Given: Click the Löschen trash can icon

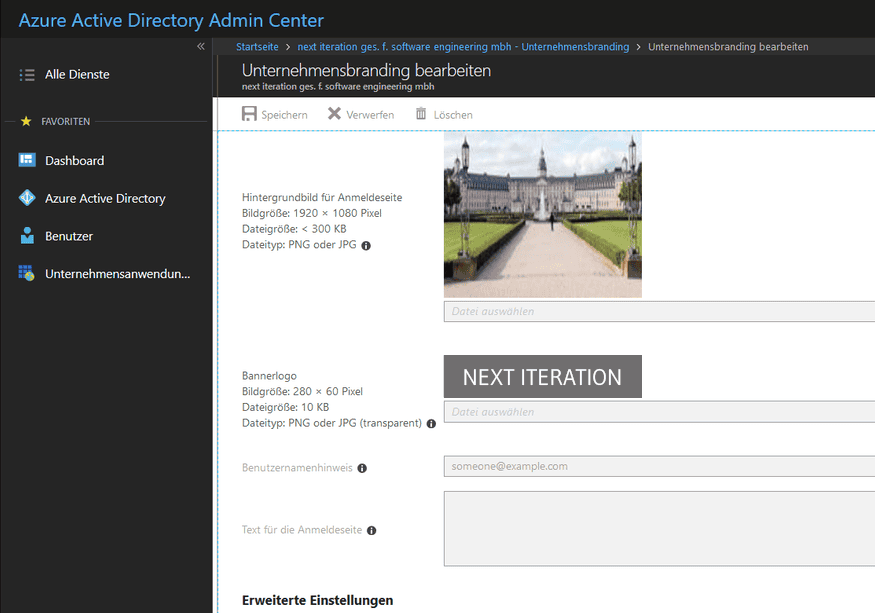Looking at the screenshot, I should pyautogui.click(x=421, y=113).
